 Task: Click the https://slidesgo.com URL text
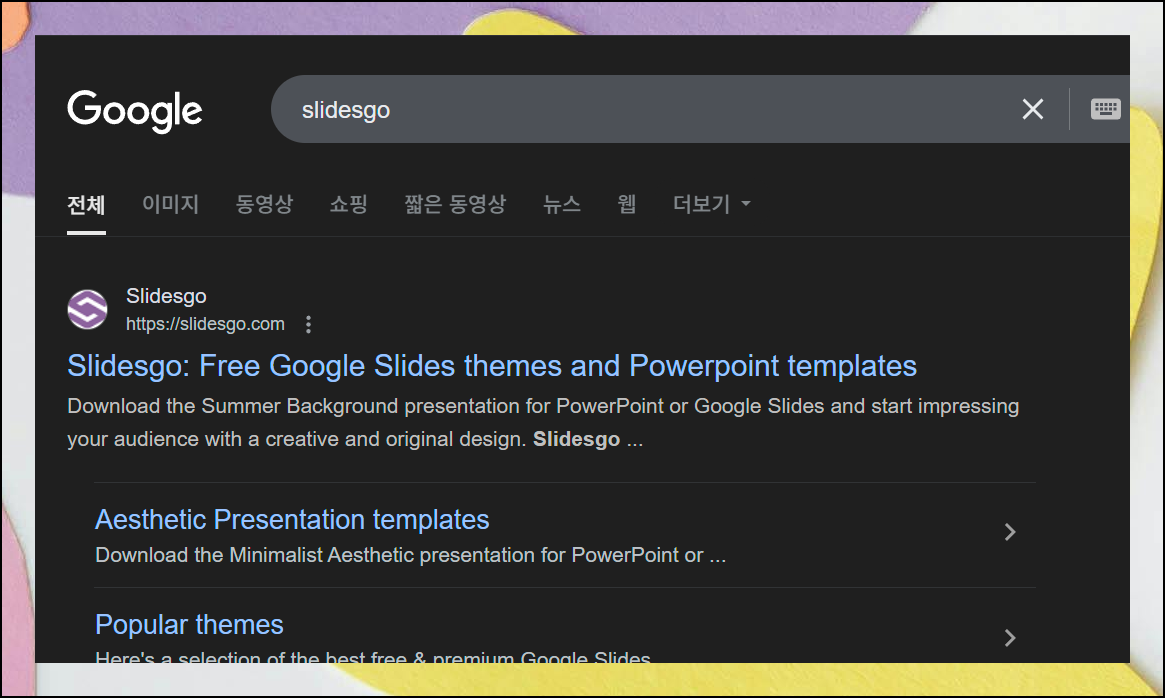[205, 324]
